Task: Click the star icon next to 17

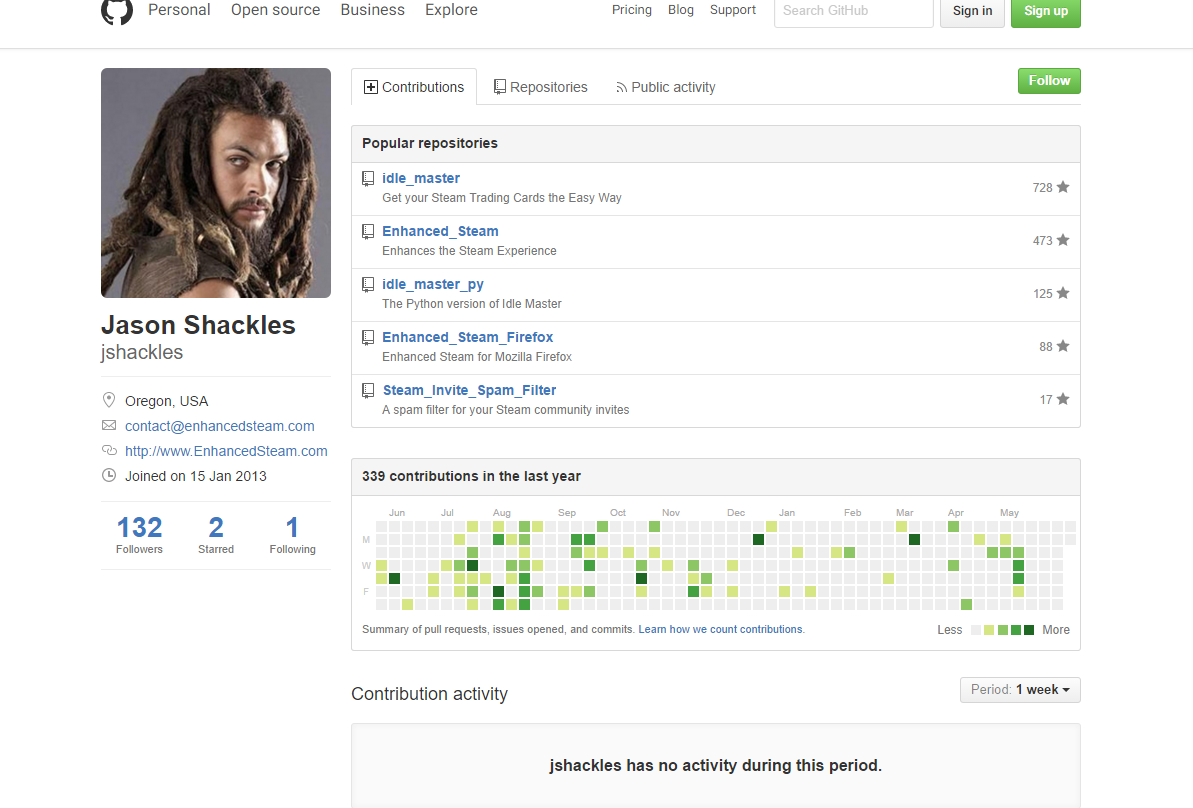Action: tap(1063, 399)
